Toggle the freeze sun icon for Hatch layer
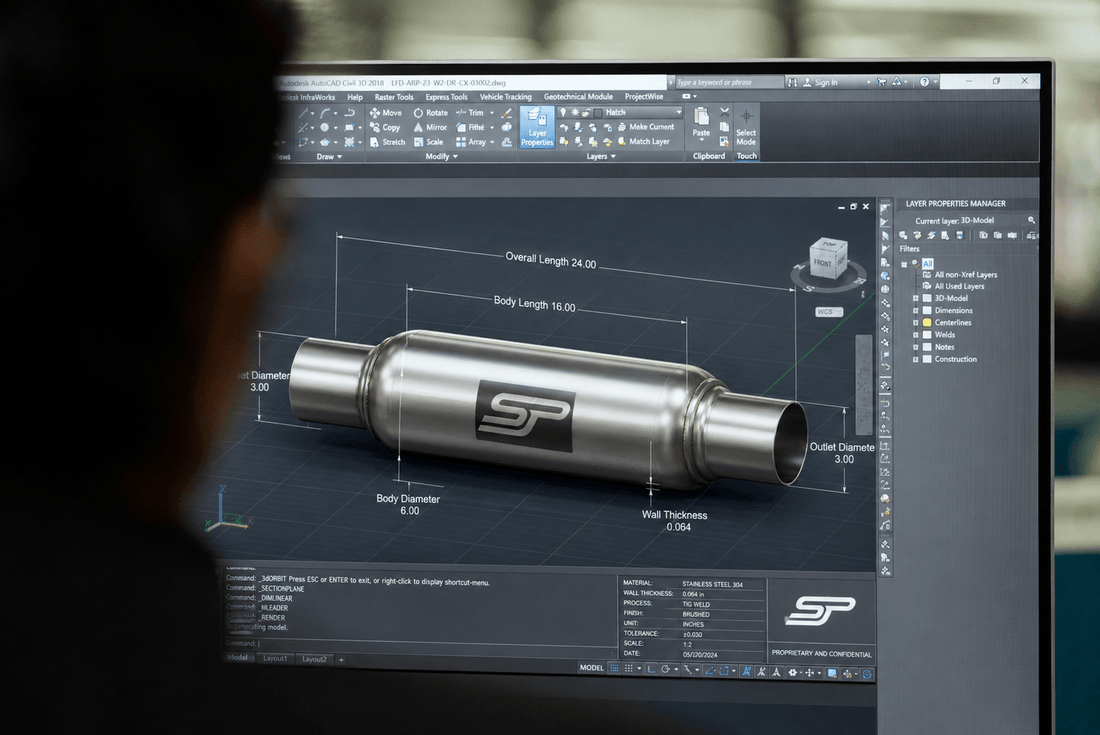Screen dimensions: 1100x735 (x=575, y=112)
